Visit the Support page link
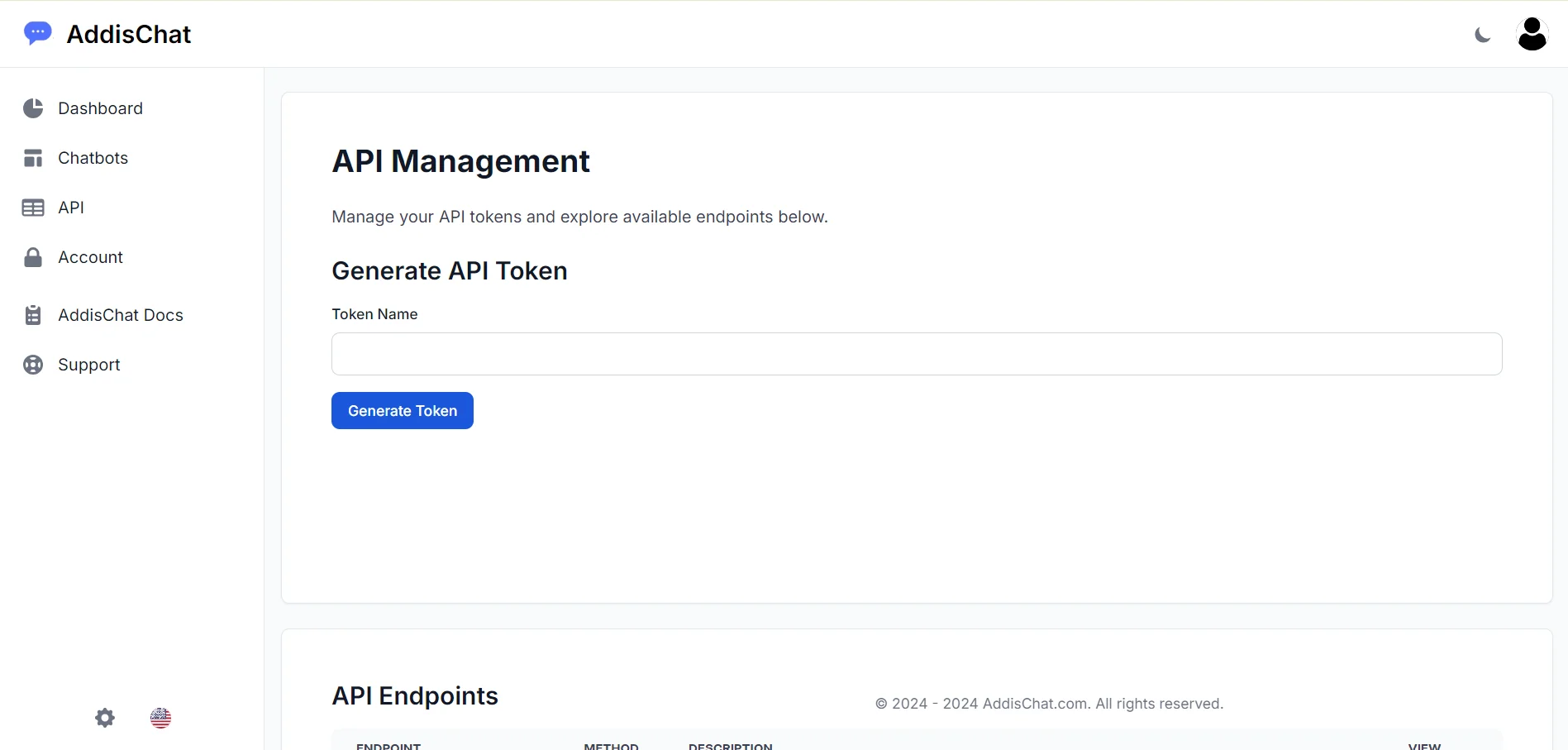 click(x=88, y=365)
